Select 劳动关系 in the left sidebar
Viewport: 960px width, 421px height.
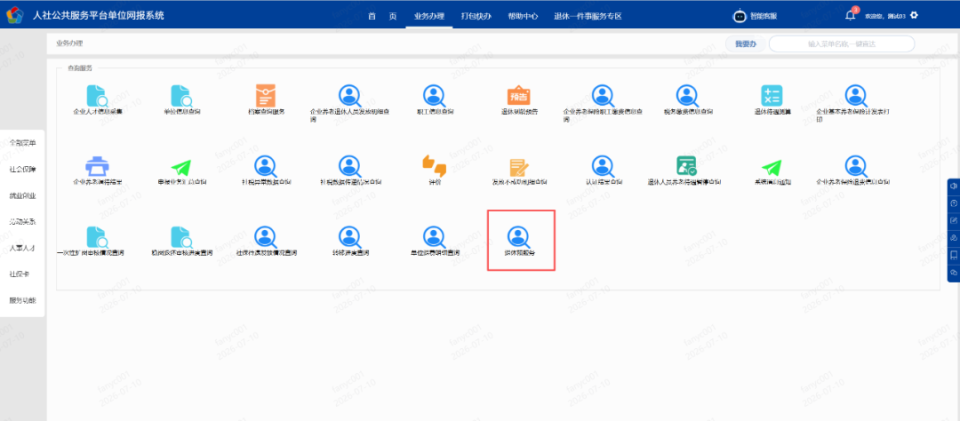pos(22,222)
